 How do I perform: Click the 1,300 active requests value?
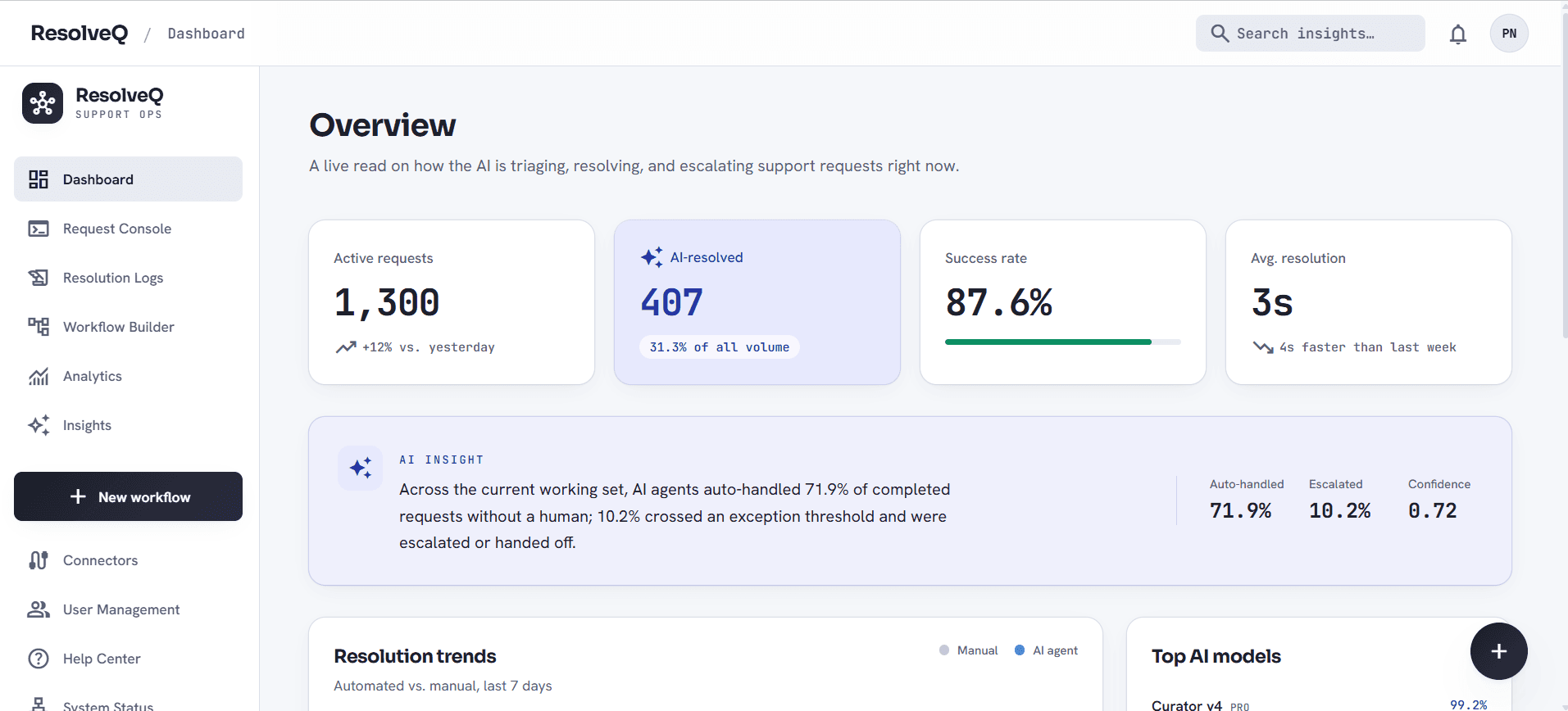(x=387, y=302)
